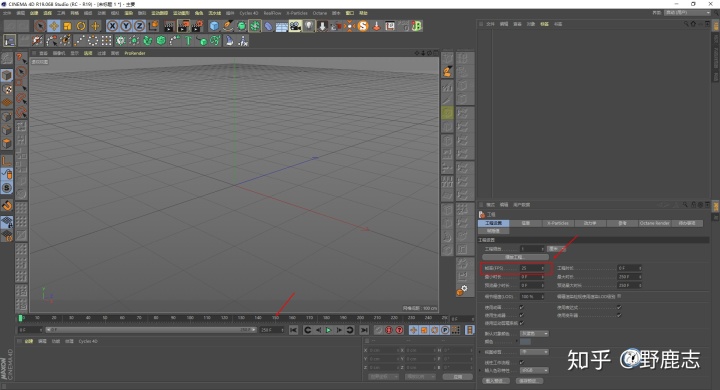Select the Move tool

54,26
